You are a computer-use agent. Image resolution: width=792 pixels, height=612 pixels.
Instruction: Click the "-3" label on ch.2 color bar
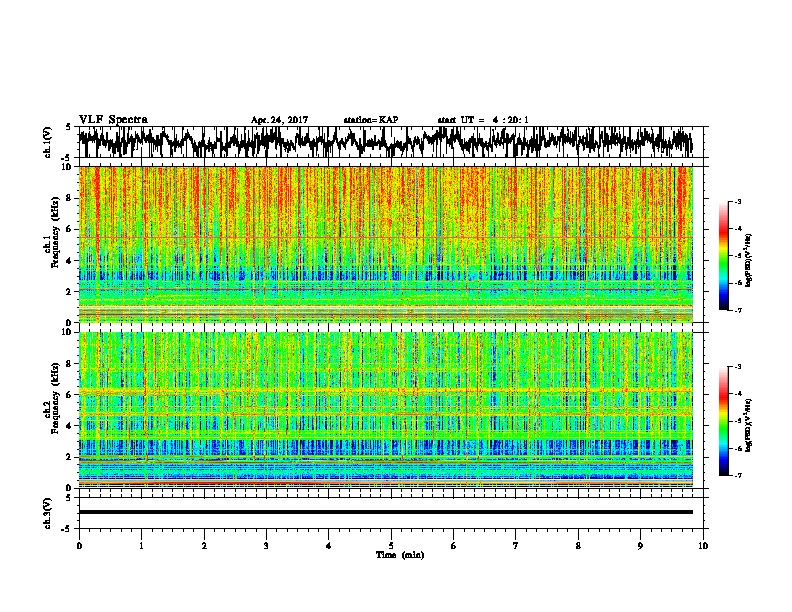pos(737,367)
